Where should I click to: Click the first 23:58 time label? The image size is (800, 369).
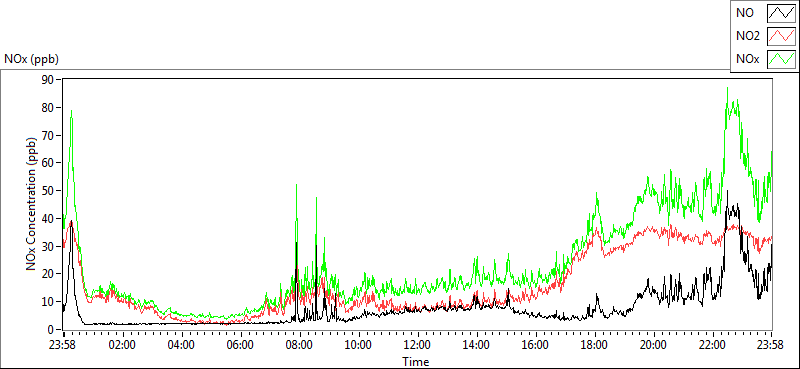(x=63, y=344)
